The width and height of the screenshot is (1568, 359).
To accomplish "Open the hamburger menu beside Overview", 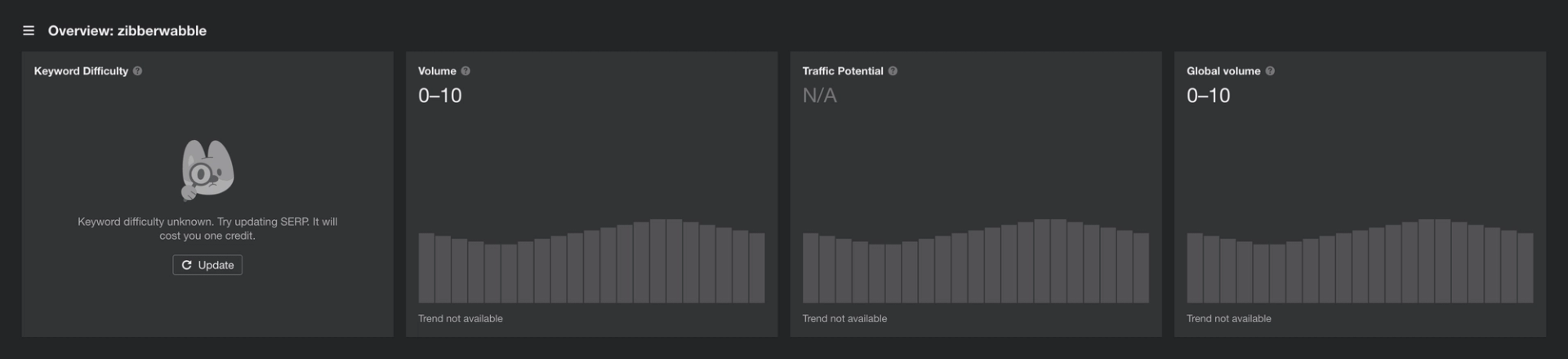I will 29,31.
